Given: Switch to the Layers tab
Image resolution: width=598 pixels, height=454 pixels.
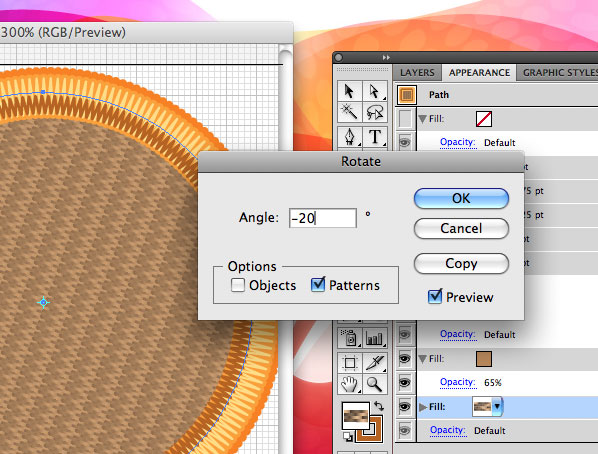Looking at the screenshot, I should 417,72.
